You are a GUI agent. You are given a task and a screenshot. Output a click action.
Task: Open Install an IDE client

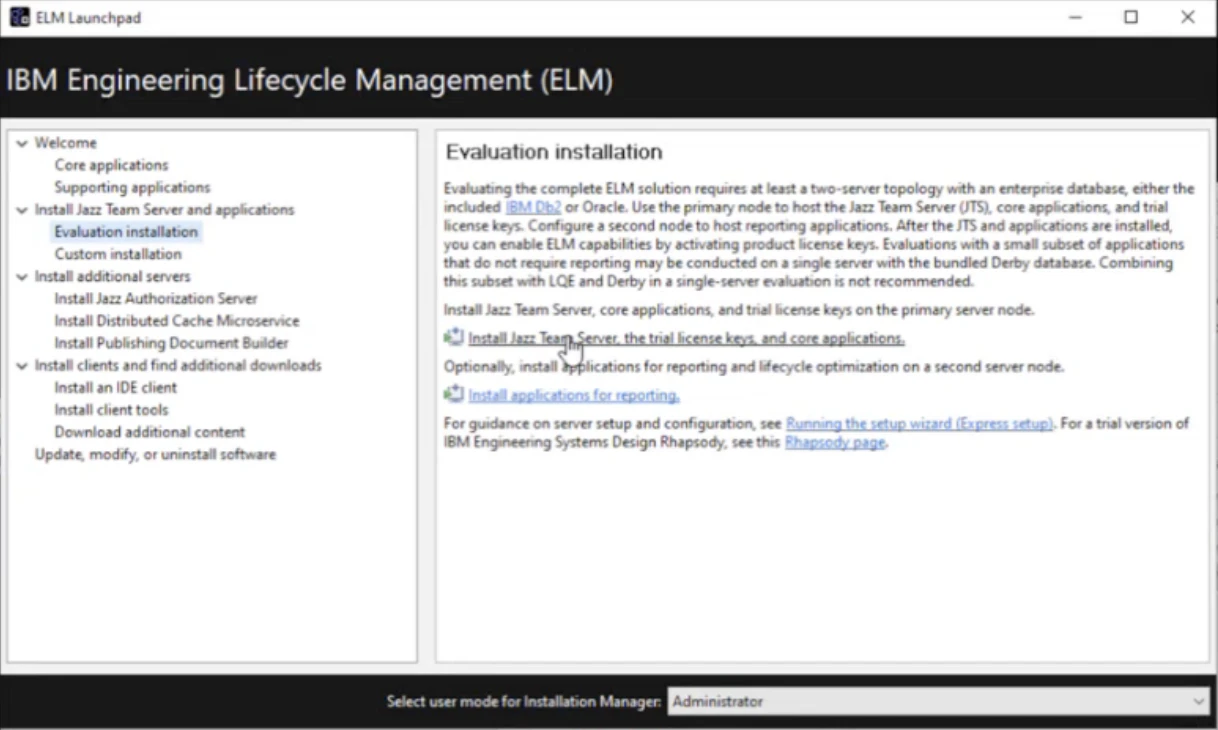point(116,388)
